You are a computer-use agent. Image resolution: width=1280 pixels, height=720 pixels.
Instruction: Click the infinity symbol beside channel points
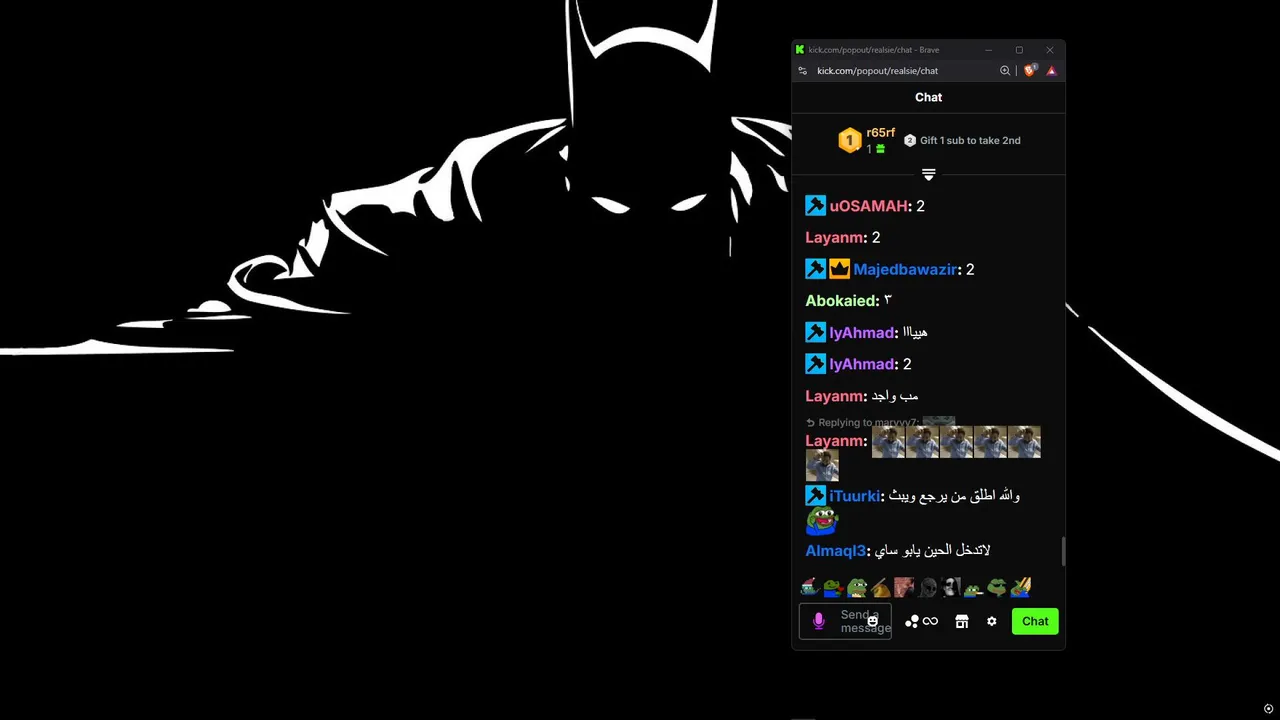[x=930, y=622]
